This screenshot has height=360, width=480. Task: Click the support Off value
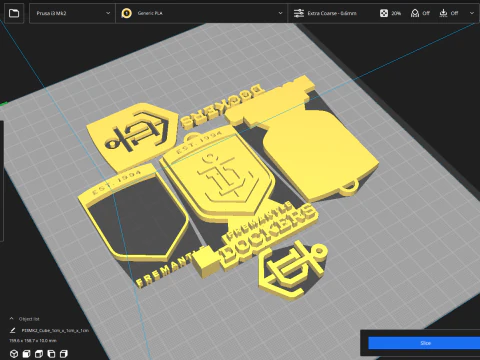click(x=426, y=13)
